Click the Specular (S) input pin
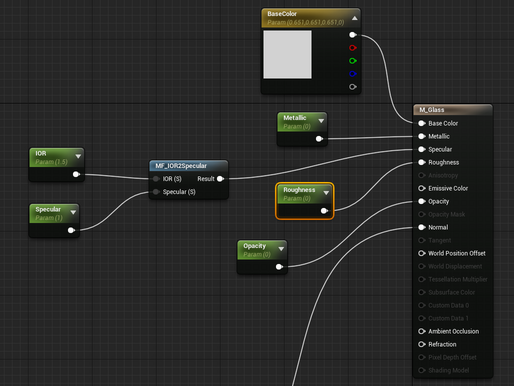514x386 pixels. tap(156, 192)
